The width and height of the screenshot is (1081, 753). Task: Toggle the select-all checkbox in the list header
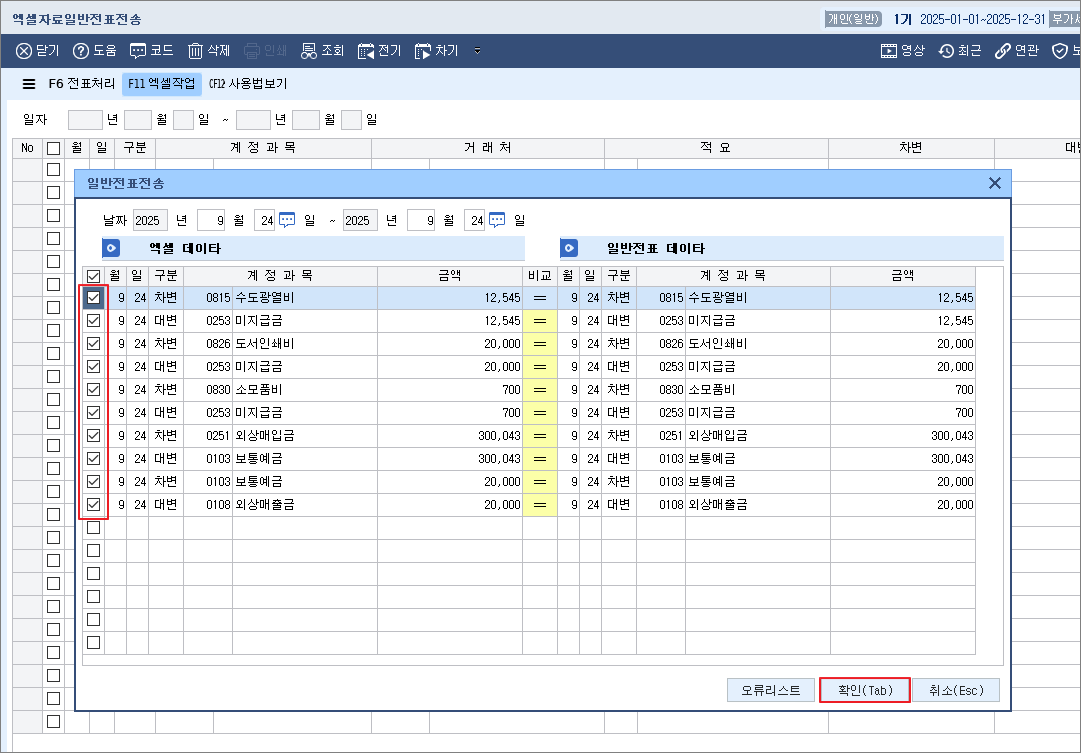92,275
